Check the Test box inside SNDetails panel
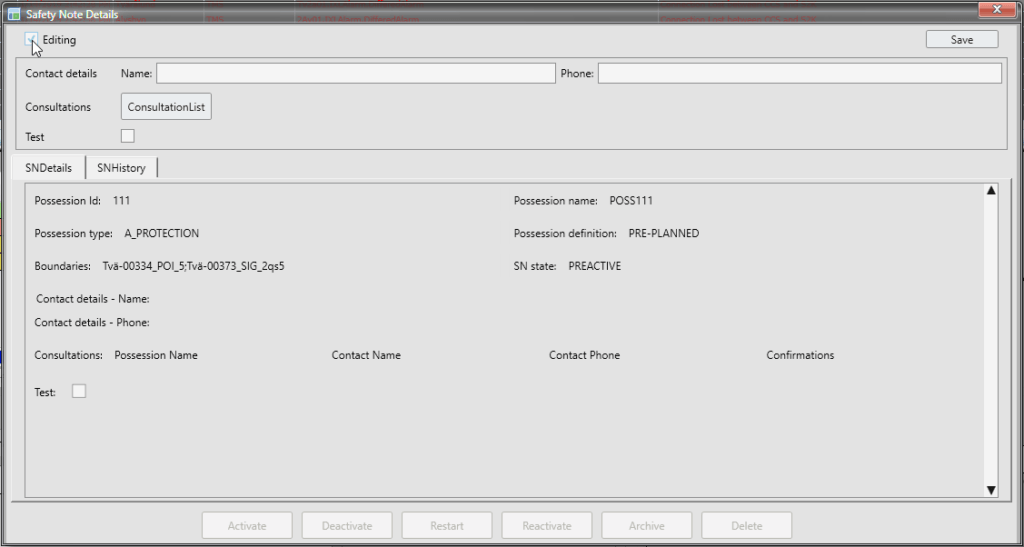This screenshot has height=547, width=1024. [x=79, y=391]
